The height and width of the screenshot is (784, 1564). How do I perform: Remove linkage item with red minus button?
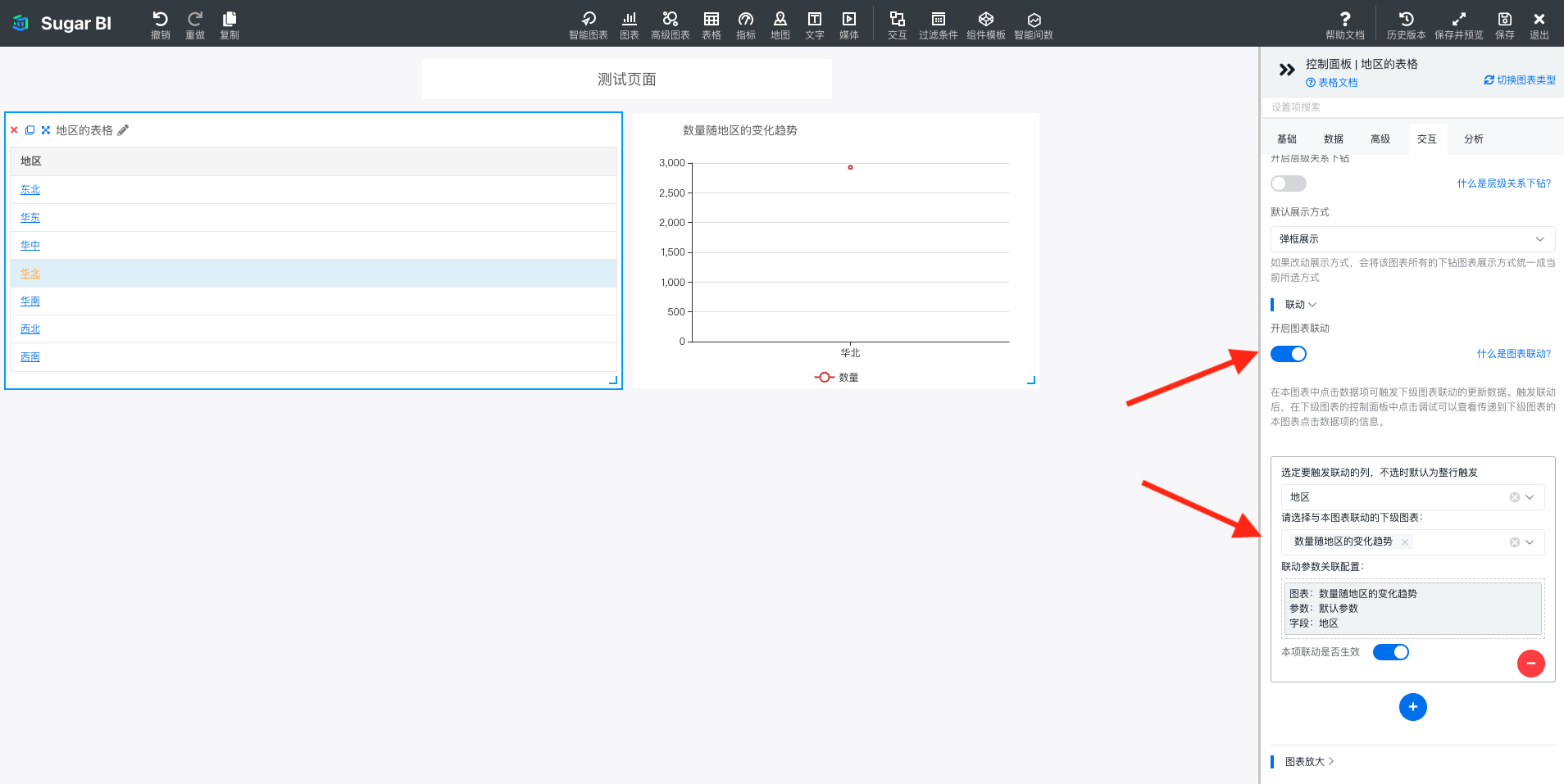[x=1531, y=664]
